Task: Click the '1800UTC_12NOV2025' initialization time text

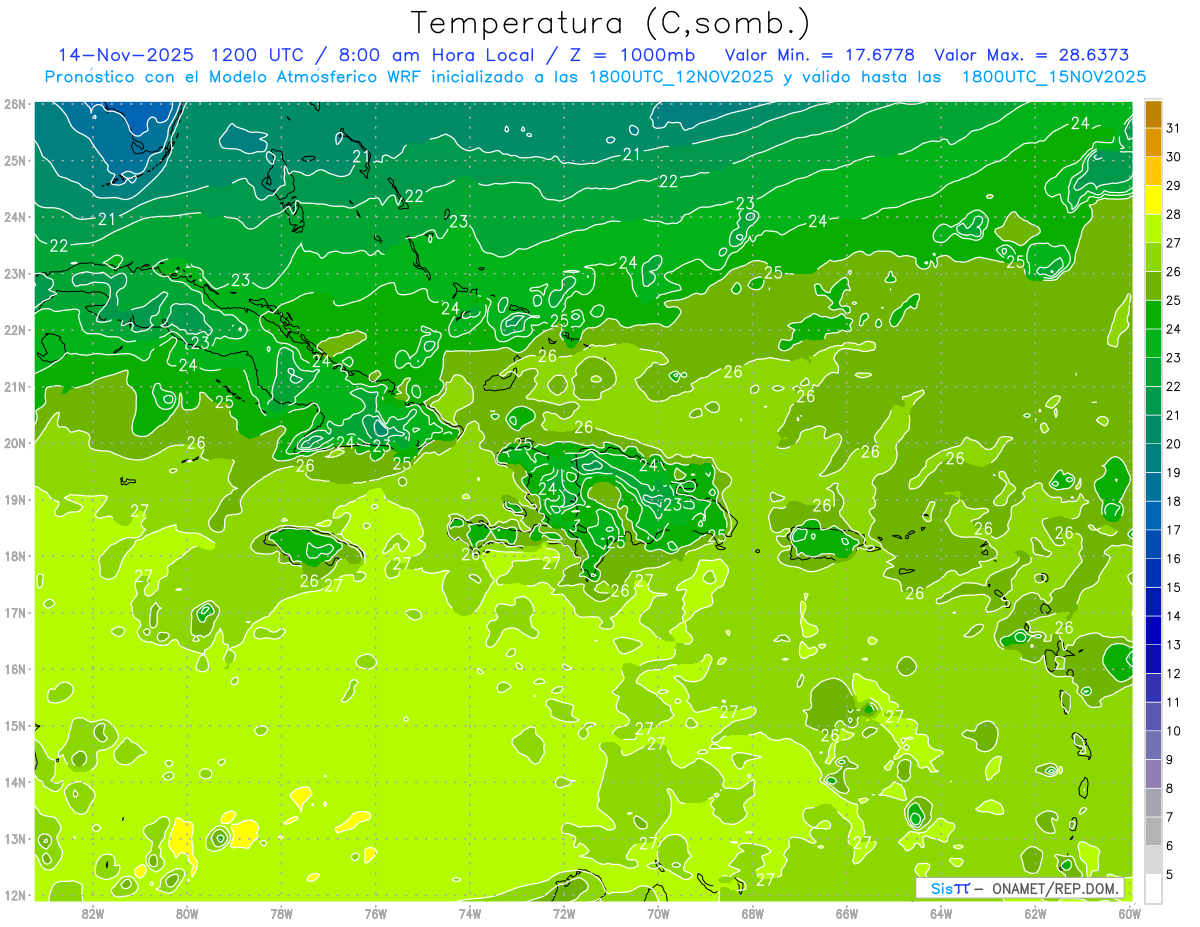Action: point(680,77)
